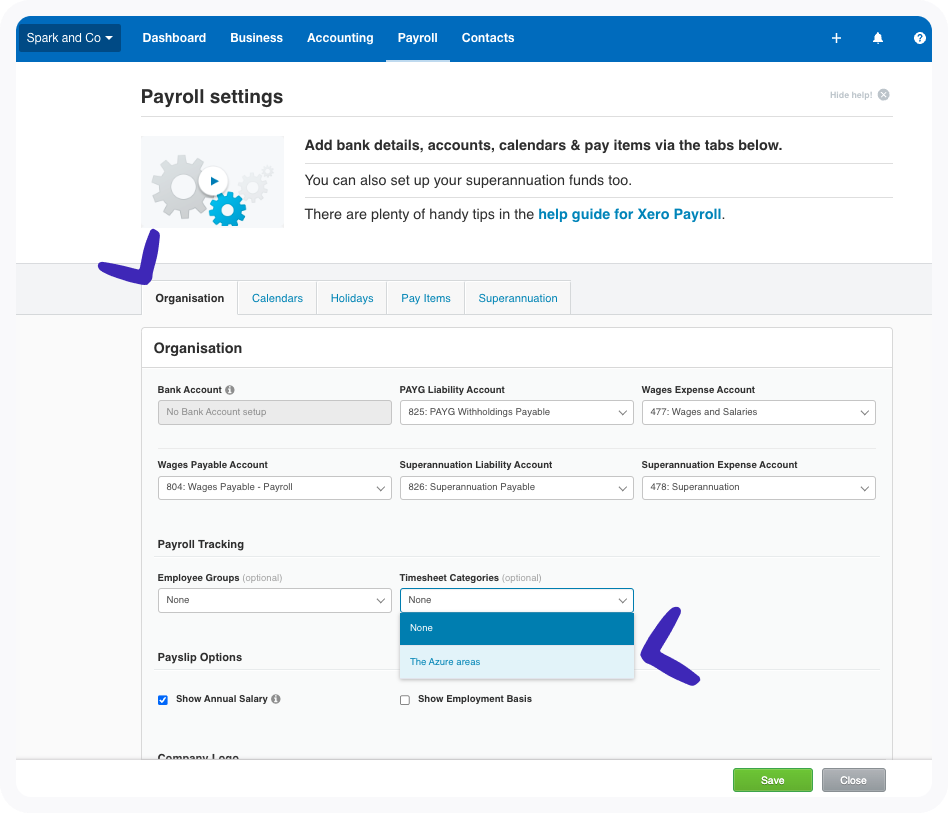Image resolution: width=948 pixels, height=813 pixels.
Task: Go to the Superannuation tab
Action: 517,298
